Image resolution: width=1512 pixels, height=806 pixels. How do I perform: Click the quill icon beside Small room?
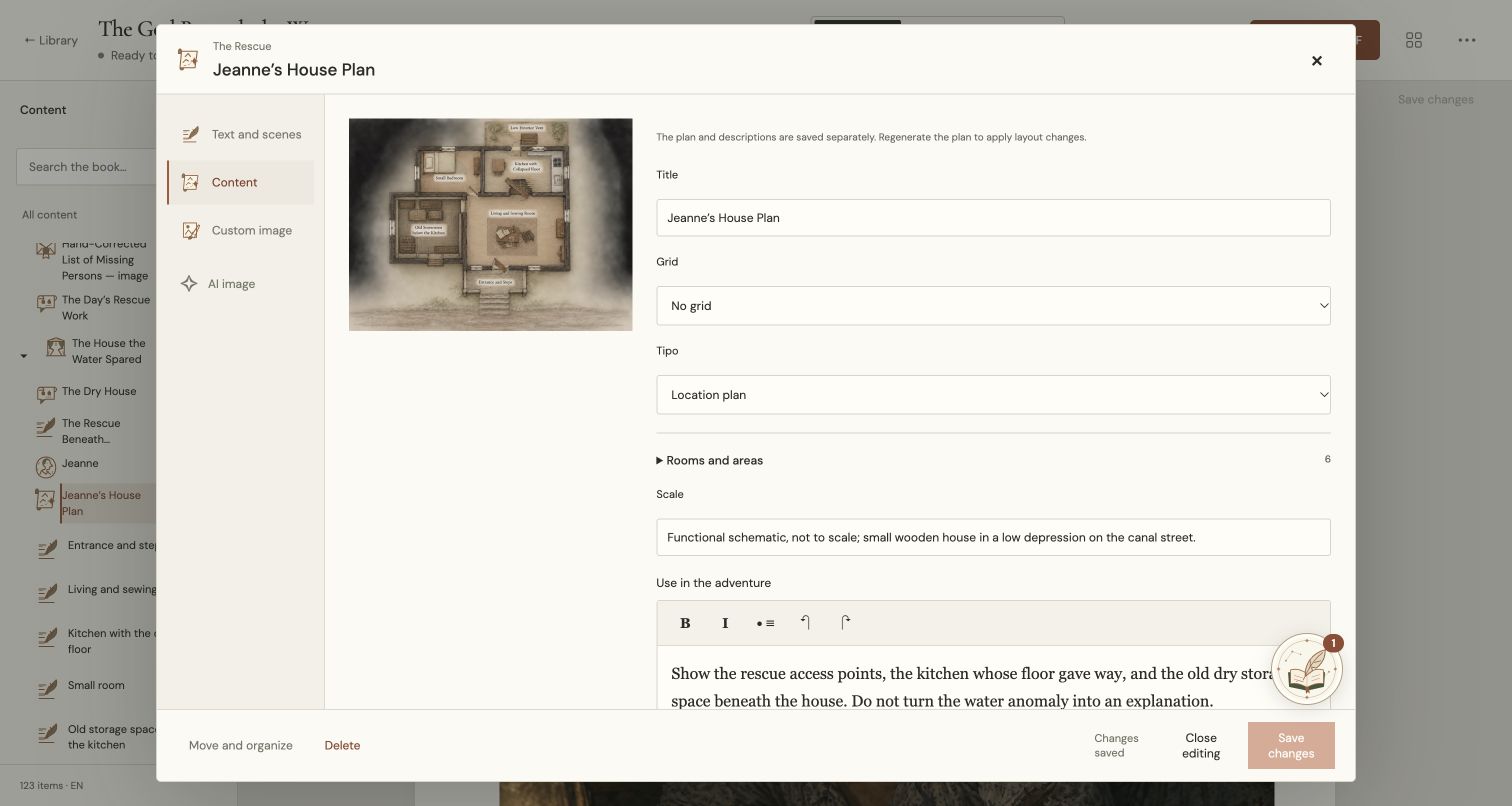(46, 688)
